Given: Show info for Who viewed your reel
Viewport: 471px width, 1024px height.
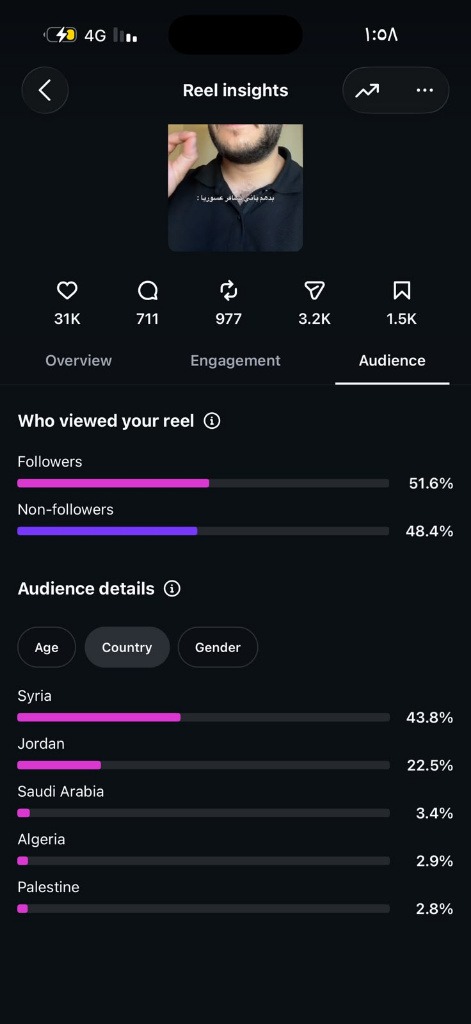Looking at the screenshot, I should (x=212, y=421).
